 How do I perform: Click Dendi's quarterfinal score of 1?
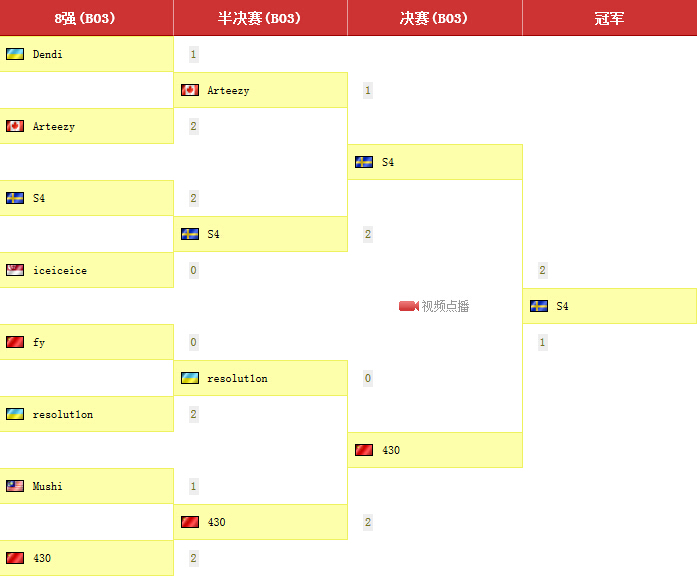pyautogui.click(x=193, y=54)
